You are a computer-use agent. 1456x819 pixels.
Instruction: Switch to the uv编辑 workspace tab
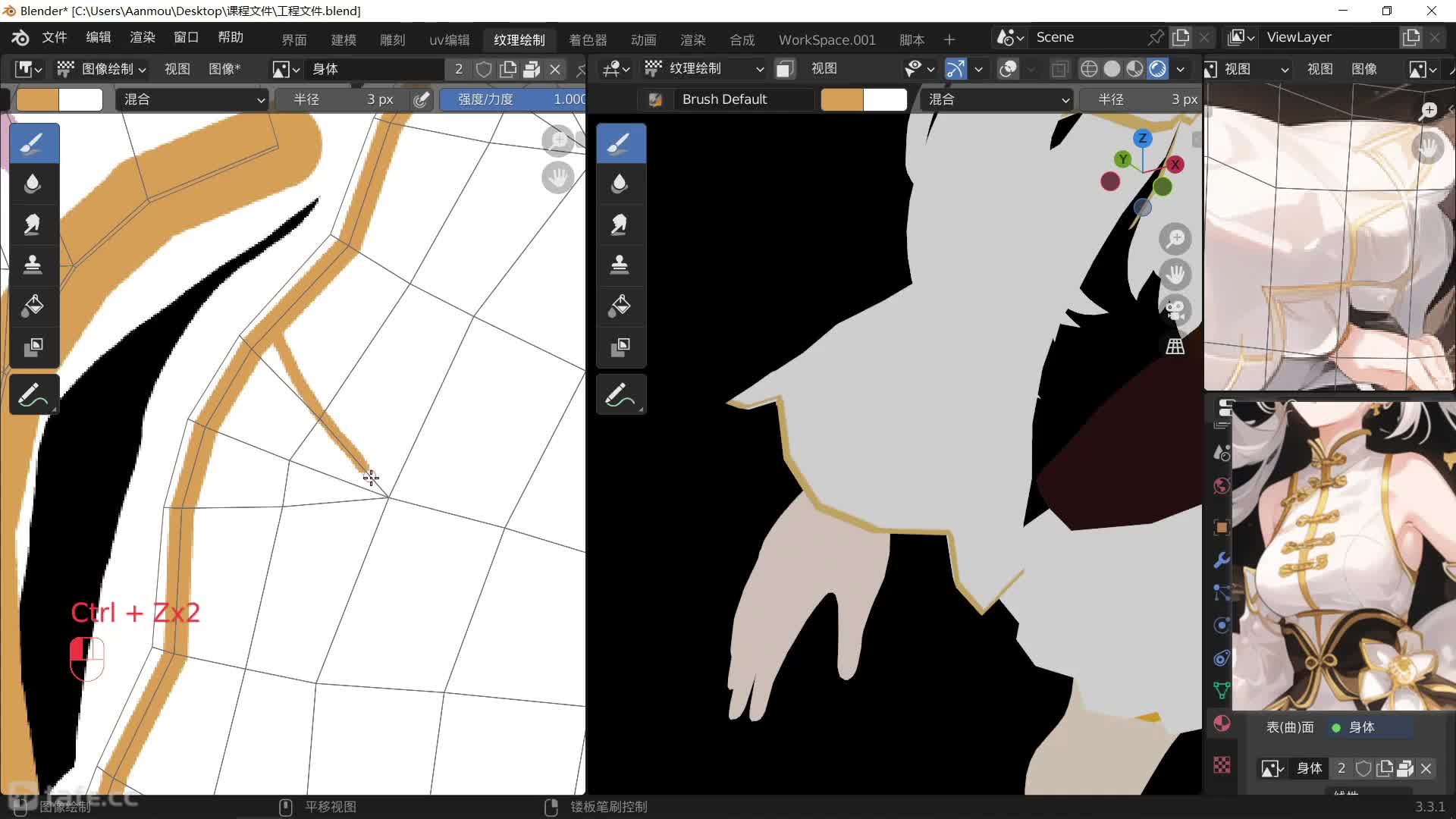click(450, 39)
